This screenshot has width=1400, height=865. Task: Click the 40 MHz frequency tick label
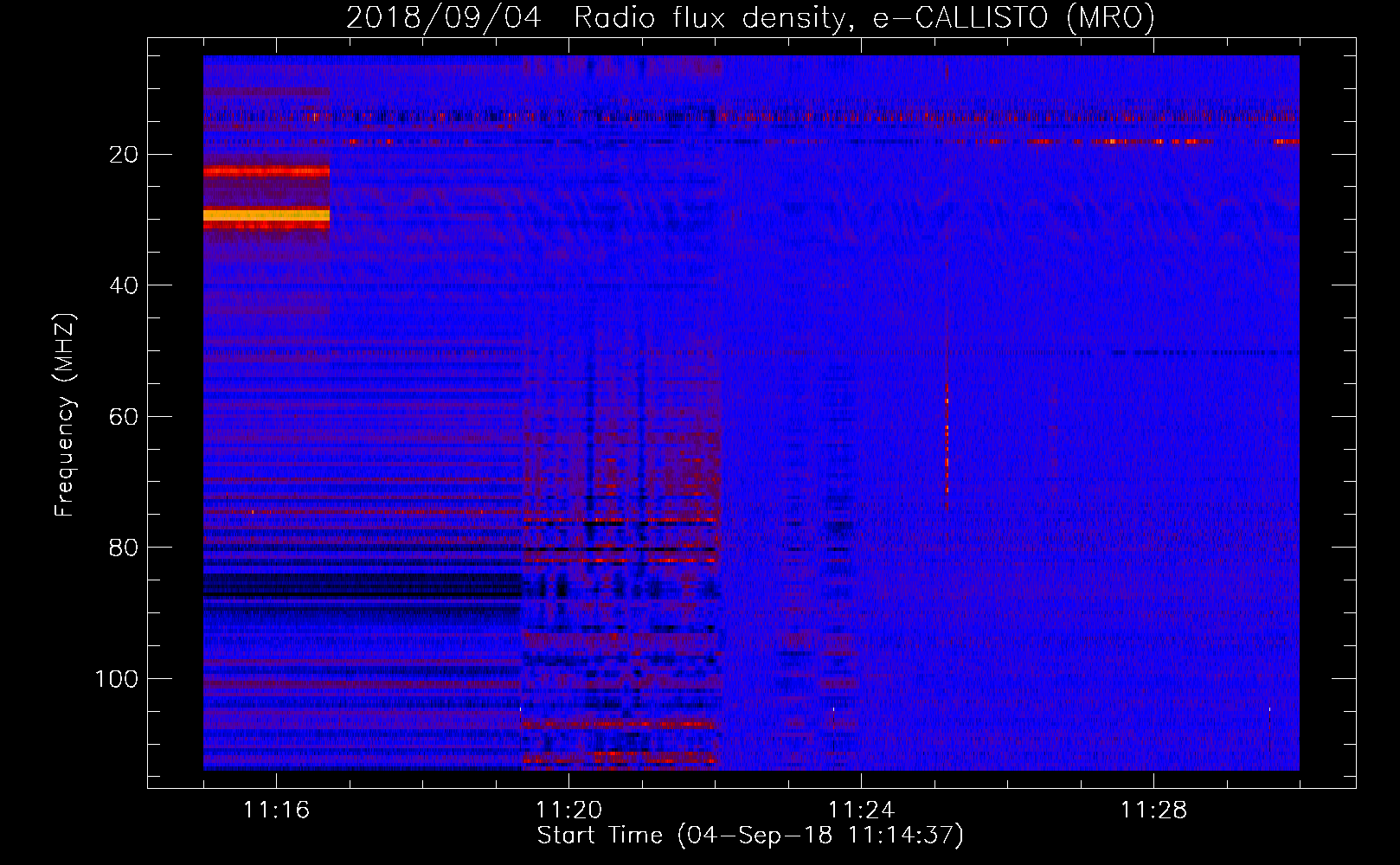(x=124, y=285)
